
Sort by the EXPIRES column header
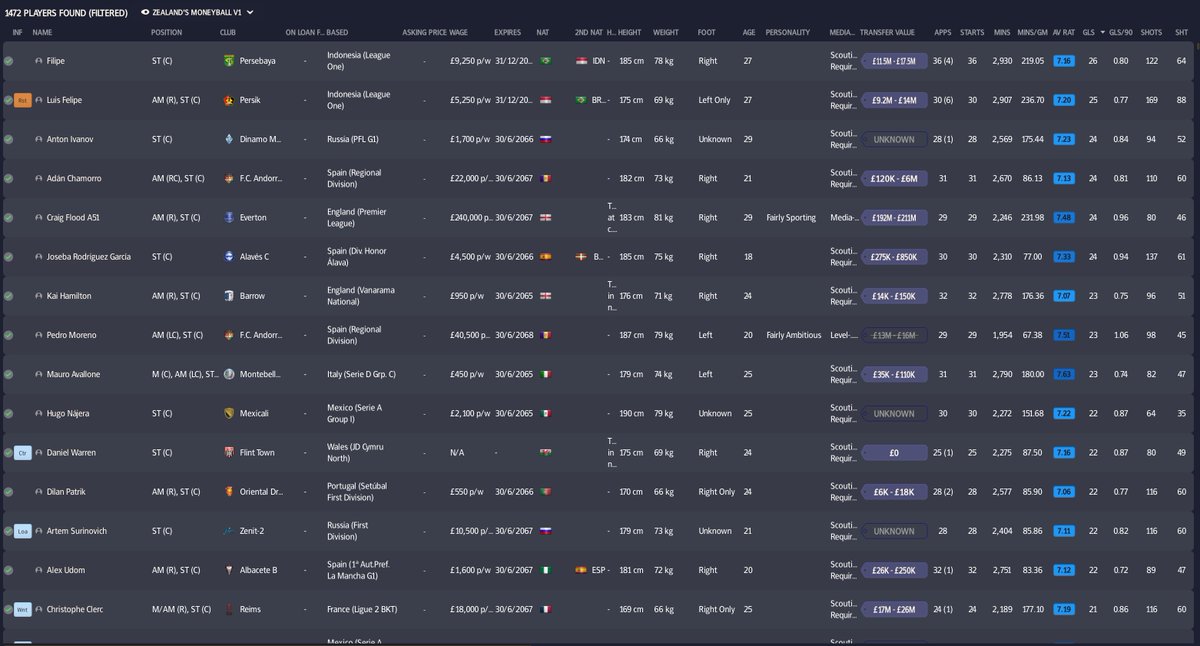click(x=507, y=32)
